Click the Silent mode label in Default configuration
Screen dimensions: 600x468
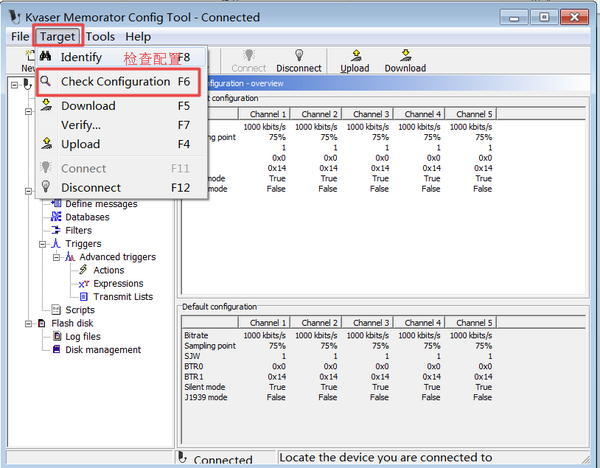[205, 387]
